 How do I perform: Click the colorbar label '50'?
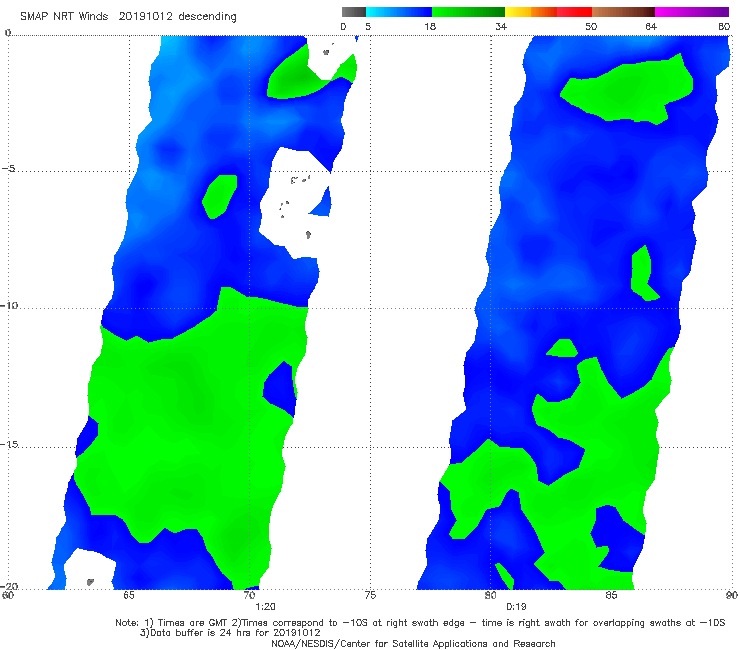tap(591, 27)
